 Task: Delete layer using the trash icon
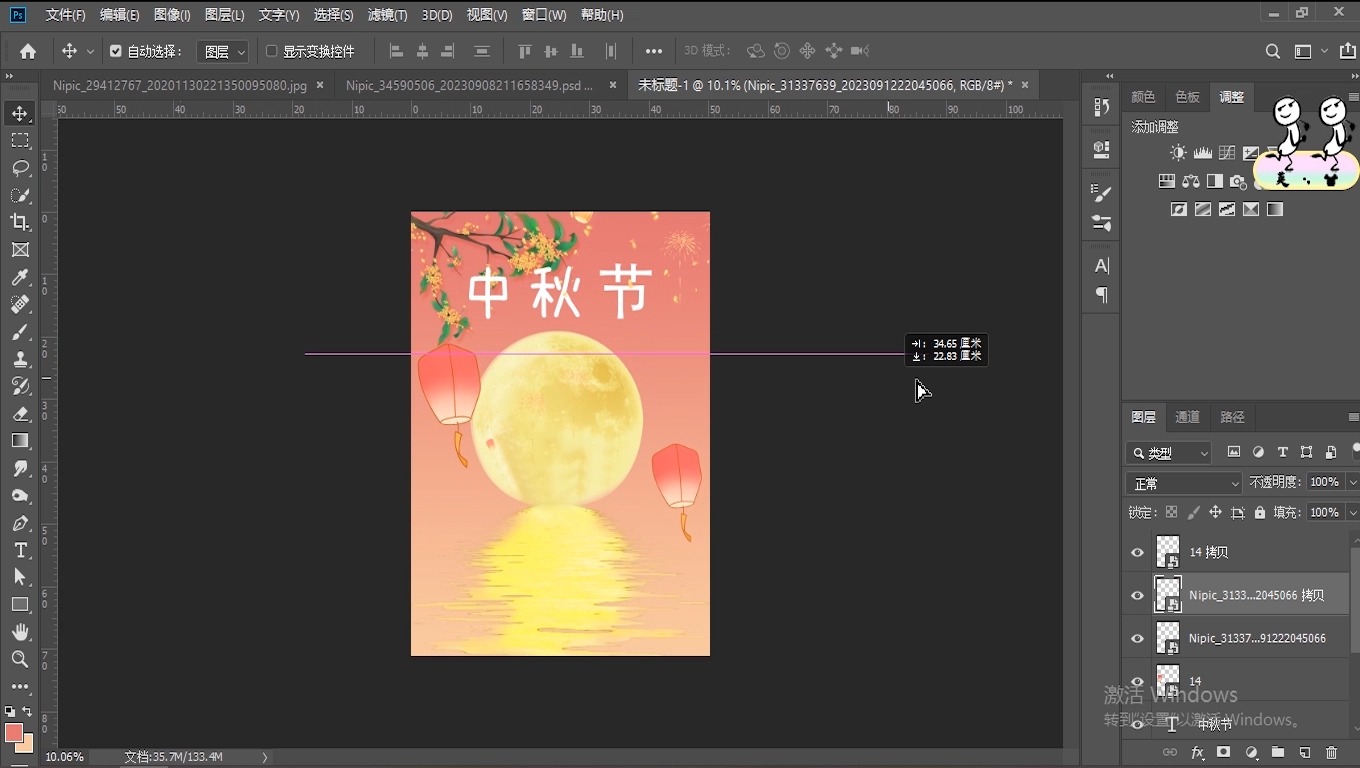tap(1331, 752)
